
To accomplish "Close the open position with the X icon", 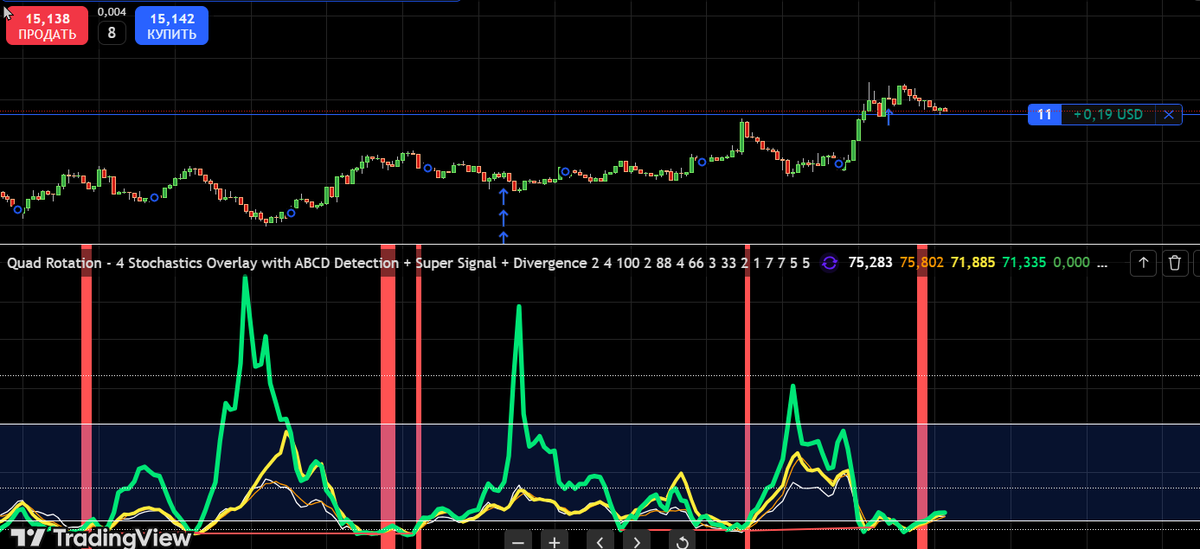I will pos(1167,115).
